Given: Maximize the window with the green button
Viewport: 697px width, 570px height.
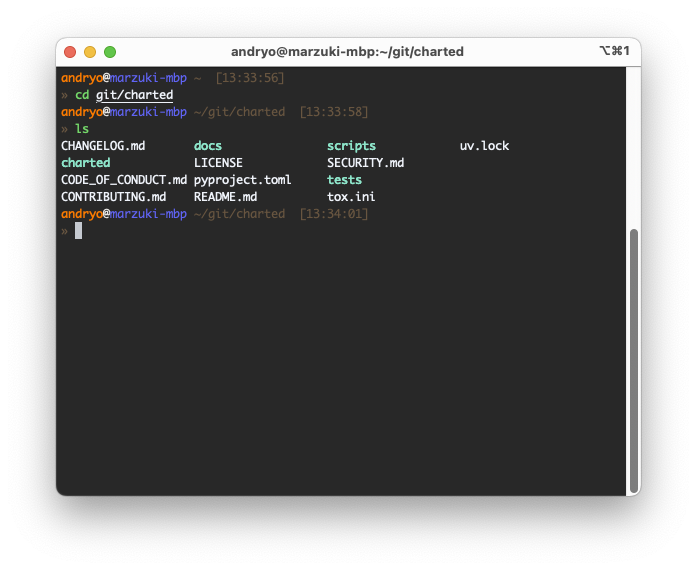Looking at the screenshot, I should pyautogui.click(x=110, y=52).
